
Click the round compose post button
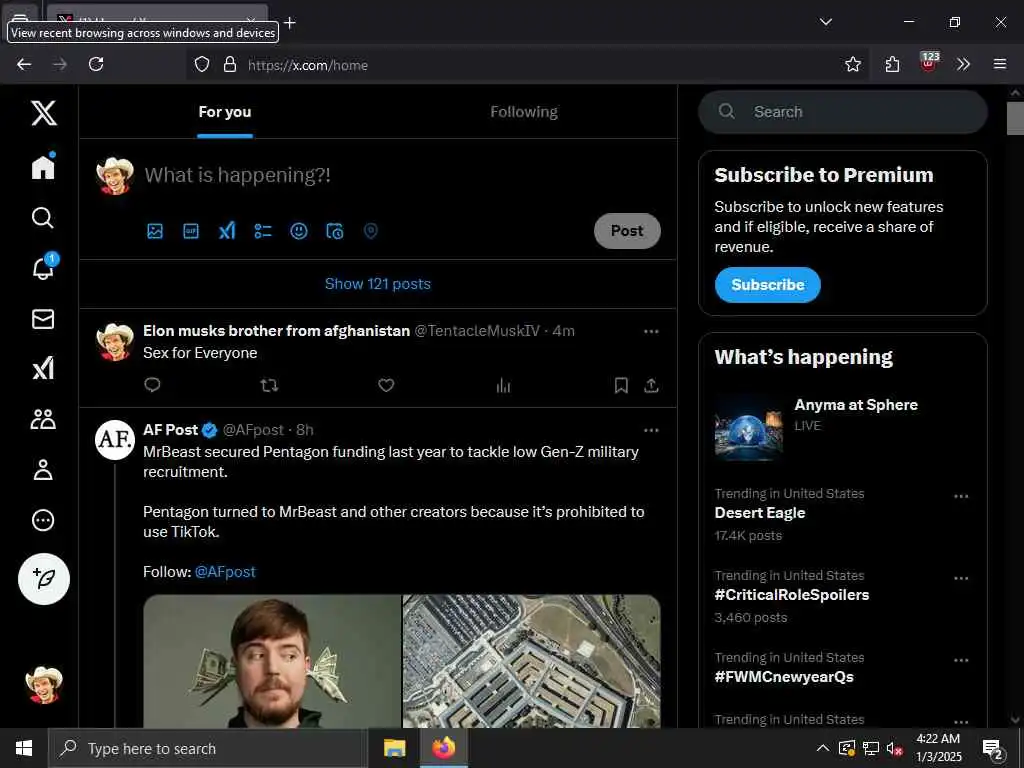point(44,579)
